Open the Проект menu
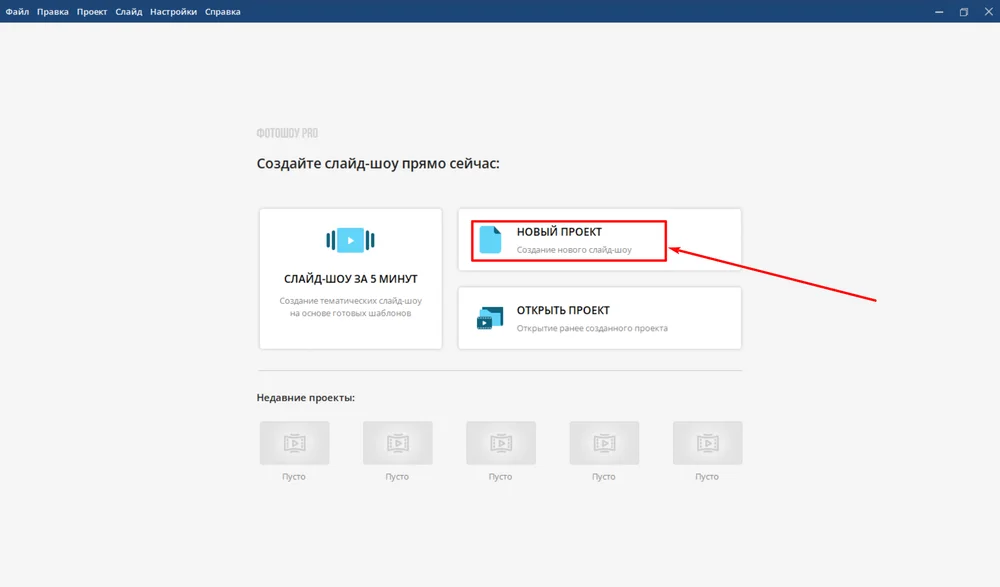The height and width of the screenshot is (587, 1000). point(92,12)
